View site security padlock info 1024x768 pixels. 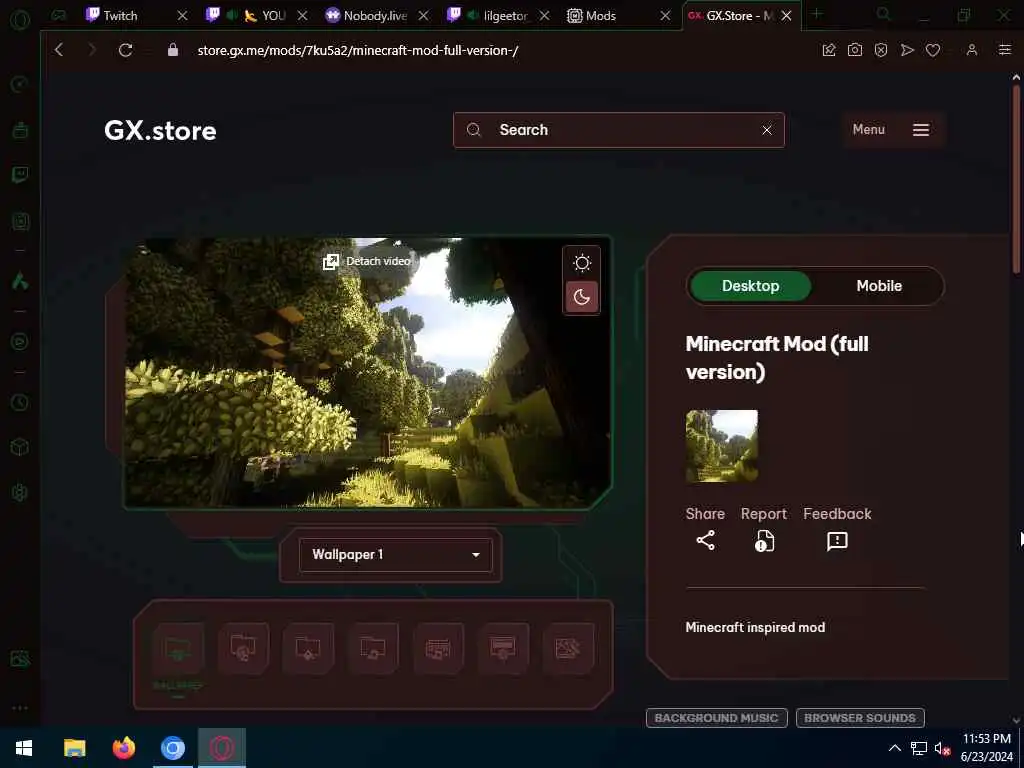pyautogui.click(x=172, y=50)
